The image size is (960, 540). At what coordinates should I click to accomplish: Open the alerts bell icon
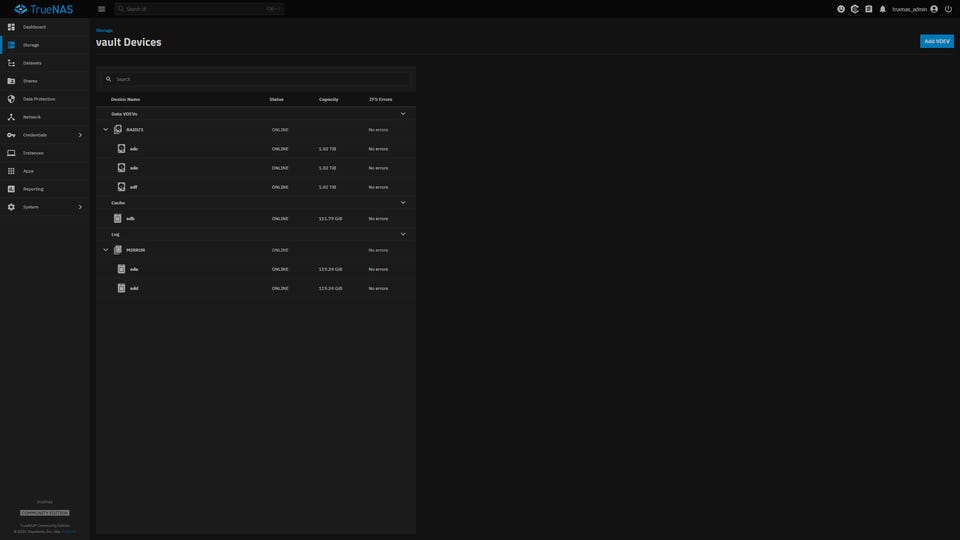pyautogui.click(x=882, y=9)
